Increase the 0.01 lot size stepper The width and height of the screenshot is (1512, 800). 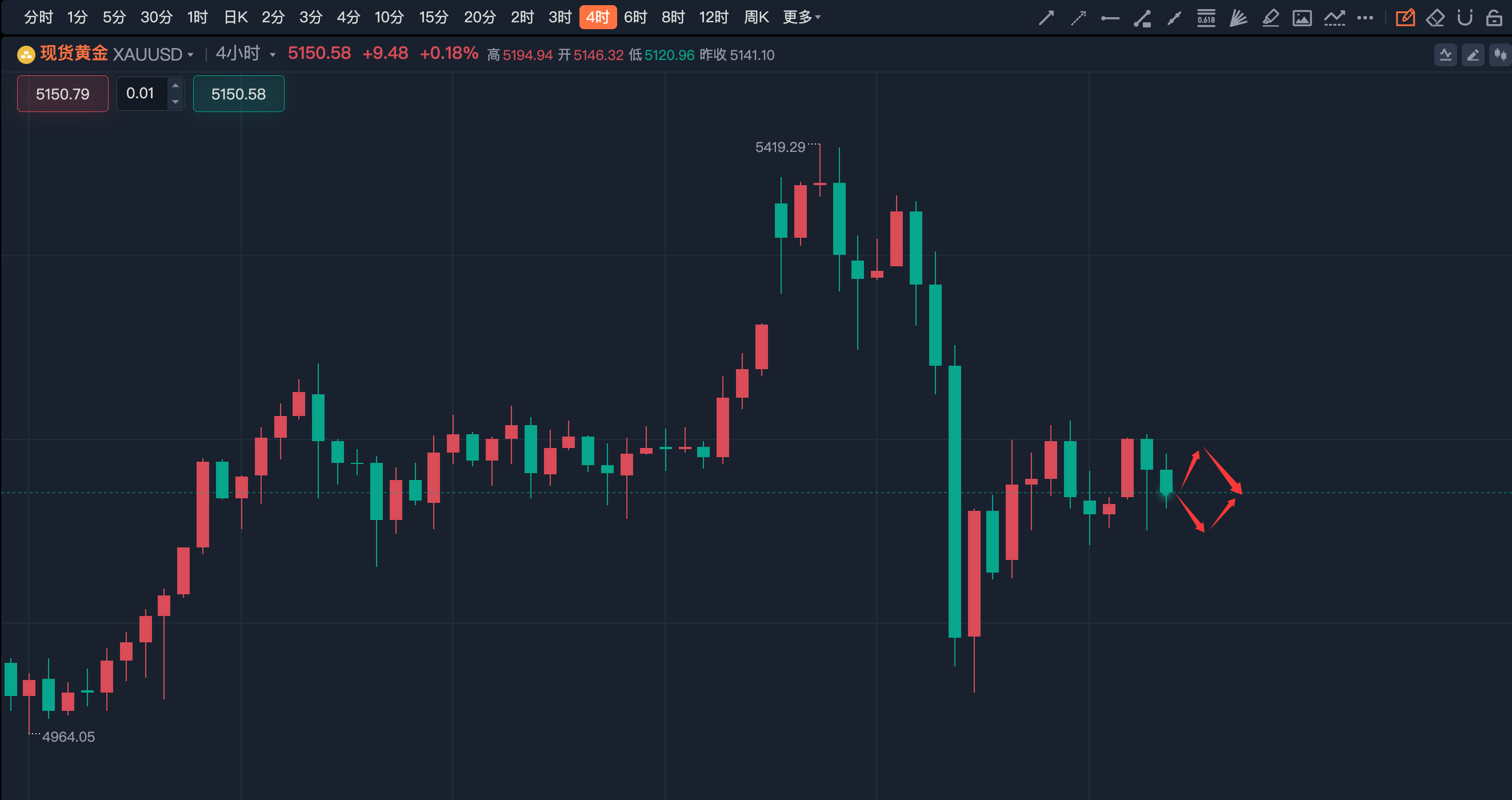point(175,86)
